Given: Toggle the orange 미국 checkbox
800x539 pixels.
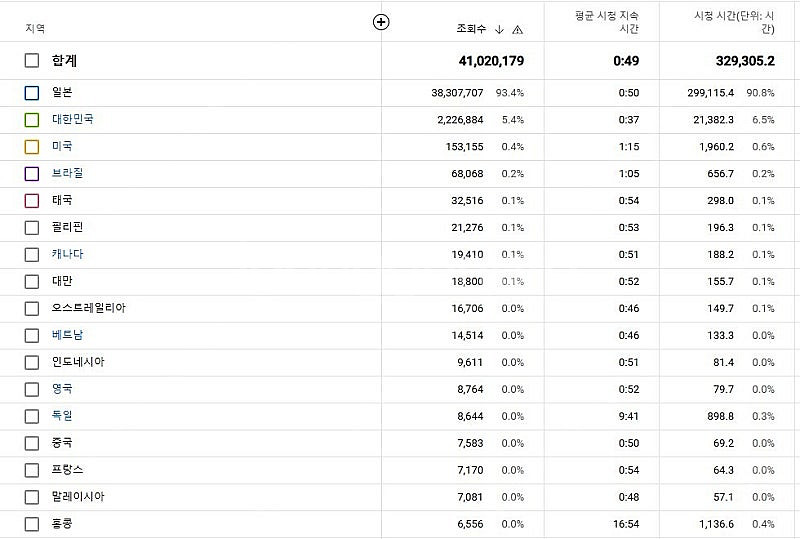Looking at the screenshot, I should coord(32,146).
